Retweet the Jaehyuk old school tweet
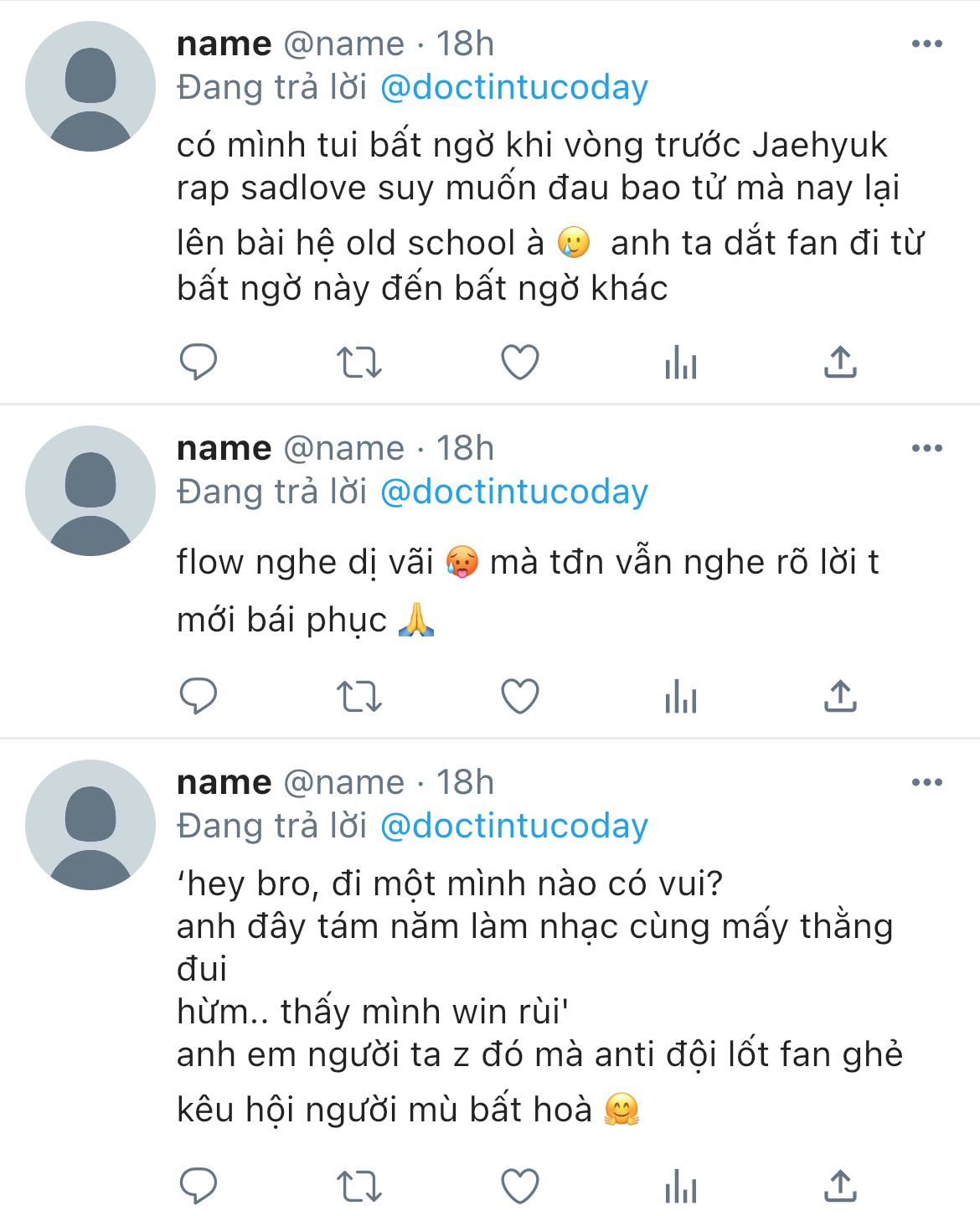 (x=358, y=363)
